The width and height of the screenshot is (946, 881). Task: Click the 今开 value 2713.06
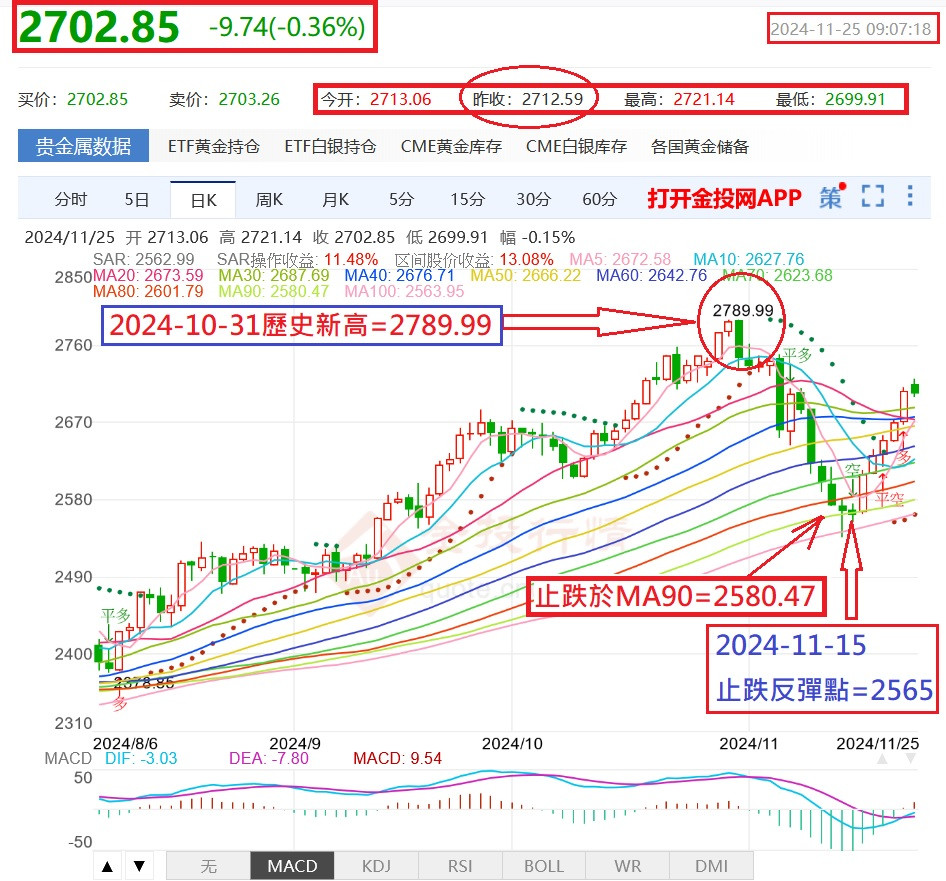coord(401,99)
